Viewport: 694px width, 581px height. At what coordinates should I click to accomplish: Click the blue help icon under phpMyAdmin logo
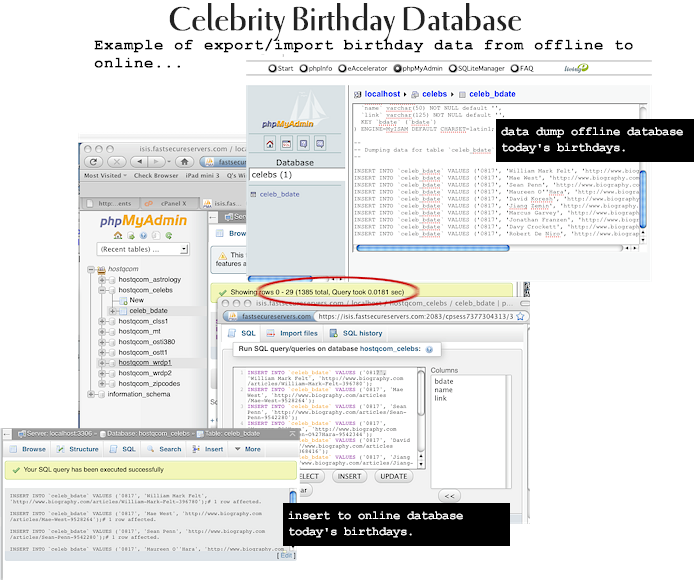tap(143, 235)
